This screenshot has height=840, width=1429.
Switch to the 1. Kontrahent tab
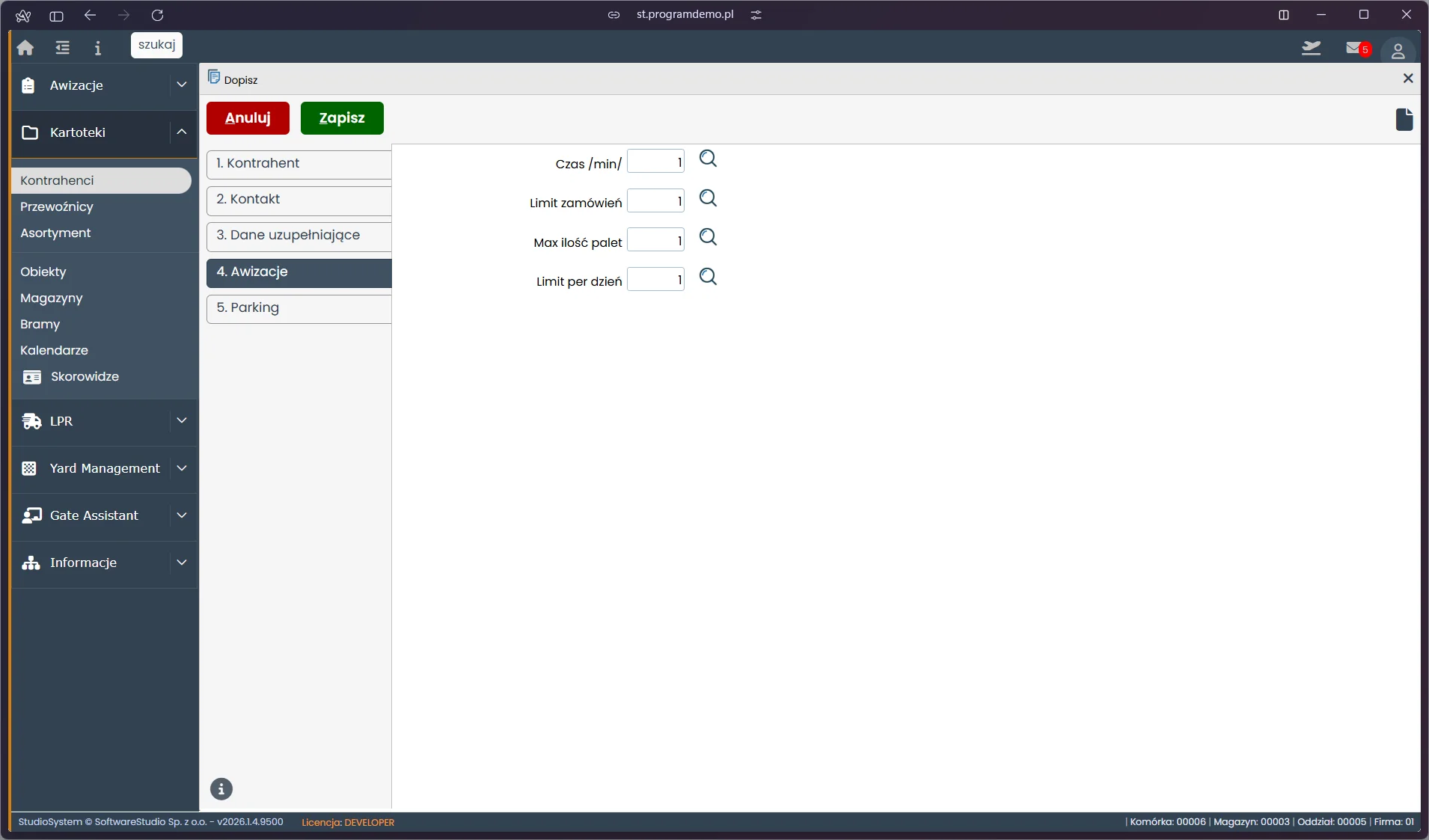(299, 164)
